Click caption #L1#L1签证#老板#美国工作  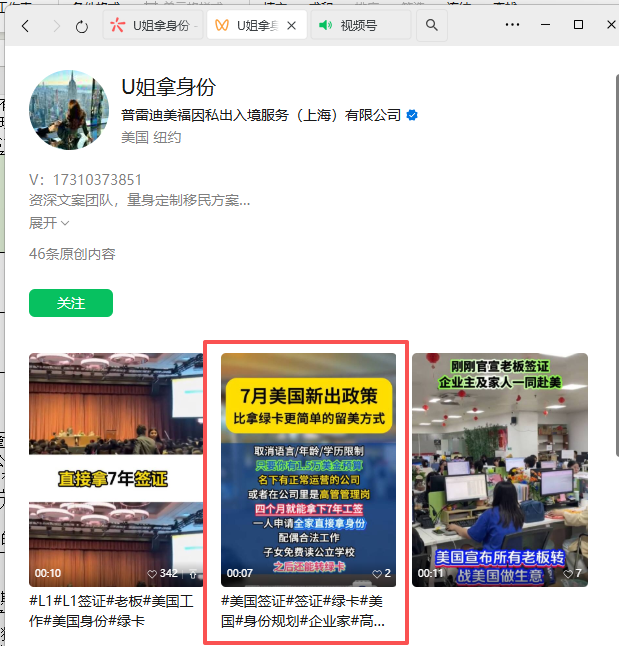click(111, 611)
